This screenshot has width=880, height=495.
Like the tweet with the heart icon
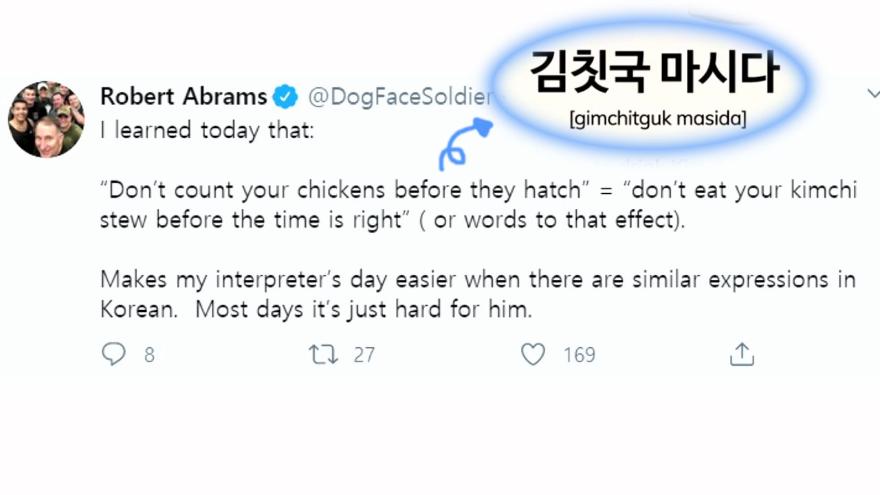click(x=534, y=354)
